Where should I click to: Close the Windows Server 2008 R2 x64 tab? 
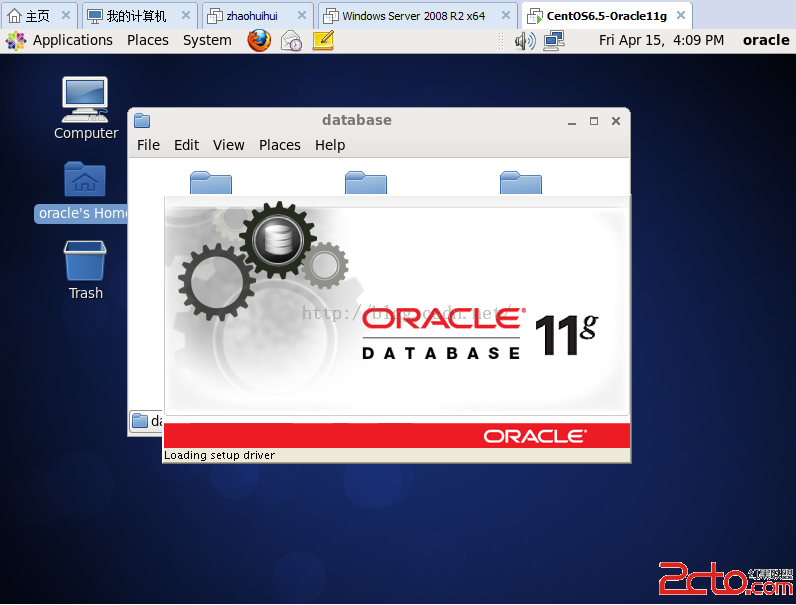click(x=506, y=16)
